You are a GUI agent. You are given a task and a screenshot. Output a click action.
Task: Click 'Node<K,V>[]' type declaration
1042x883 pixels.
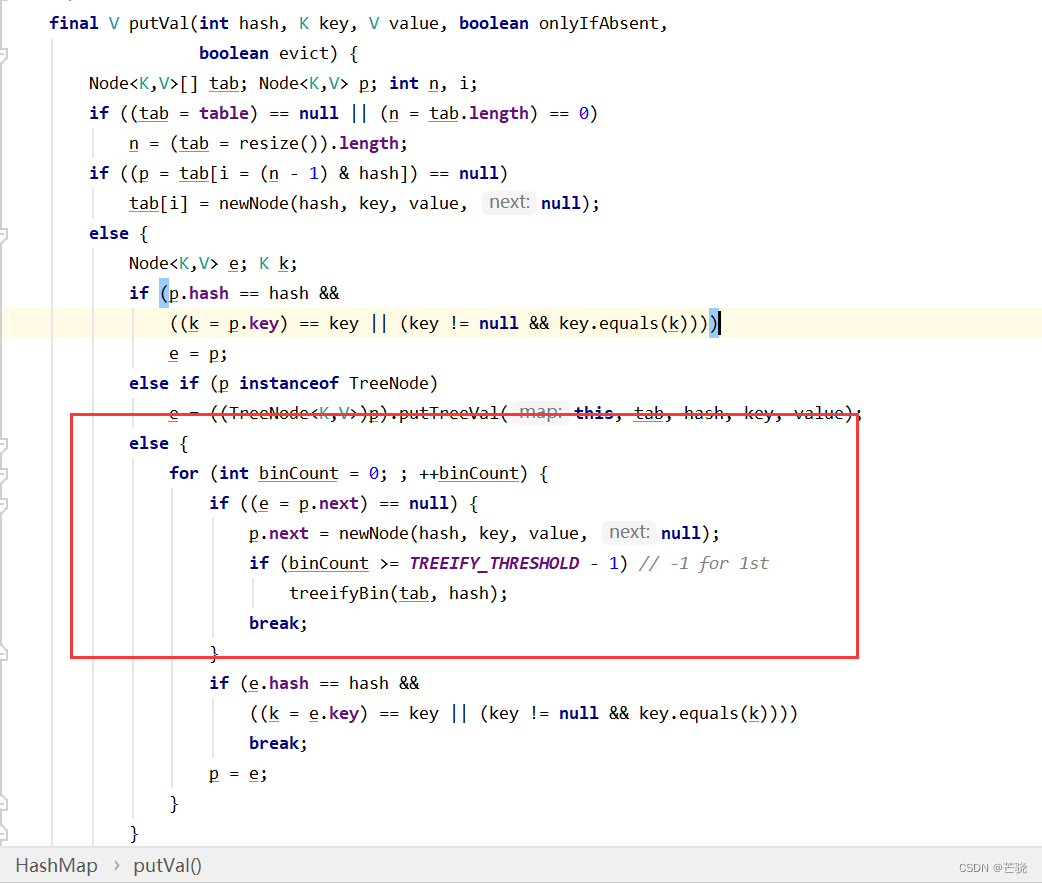[x=144, y=83]
